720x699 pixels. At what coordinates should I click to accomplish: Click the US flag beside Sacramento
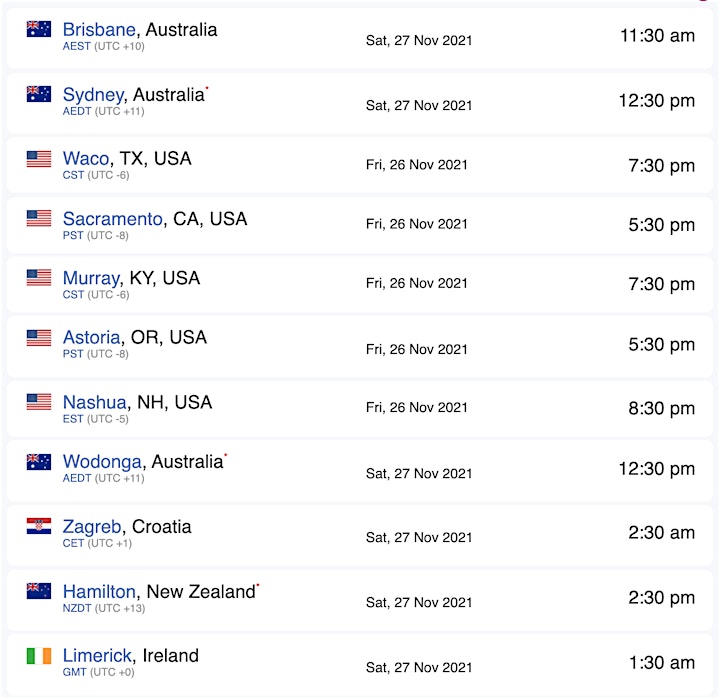pyautogui.click(x=39, y=218)
